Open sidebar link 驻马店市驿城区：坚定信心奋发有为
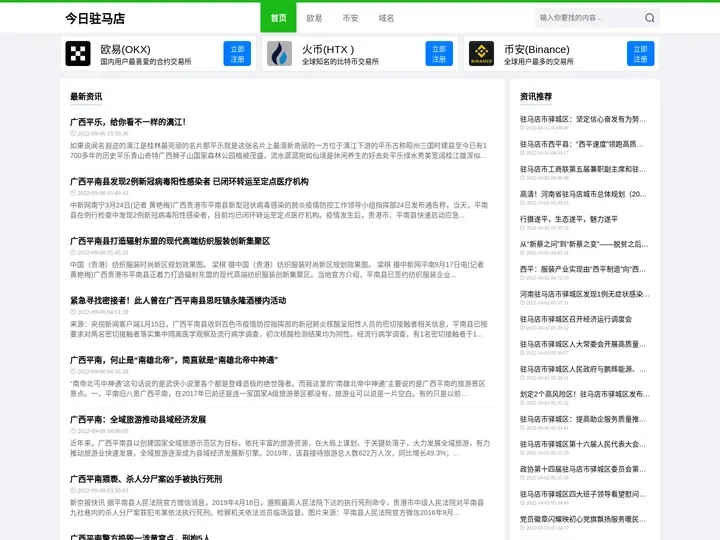 583,119
